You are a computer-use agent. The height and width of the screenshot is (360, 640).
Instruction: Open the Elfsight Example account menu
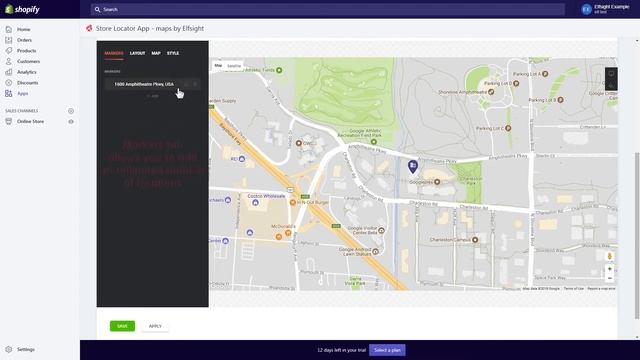tap(605, 9)
